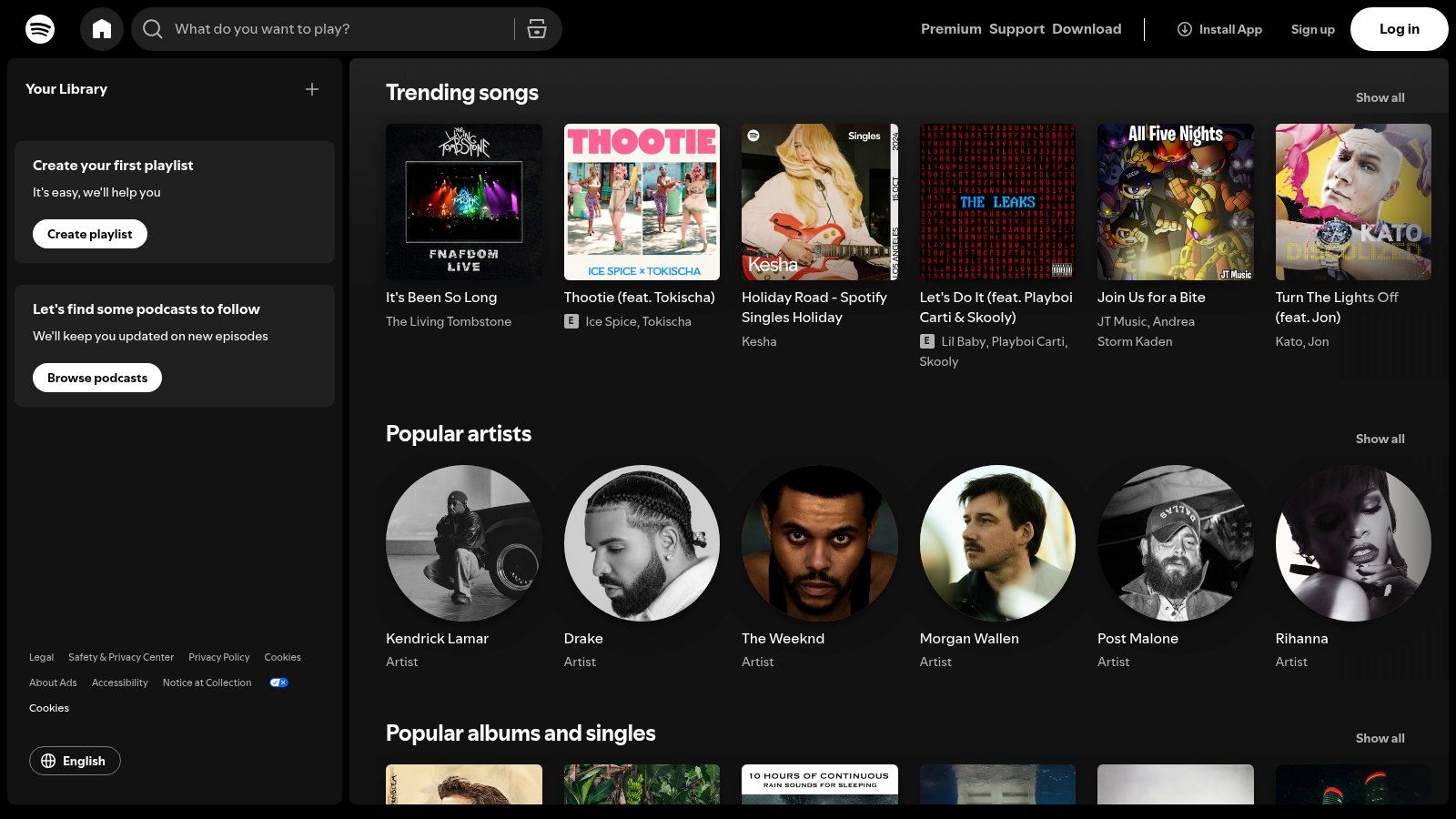
Task: Click the 'Kendrick Lamar' artist name
Action: (437, 639)
